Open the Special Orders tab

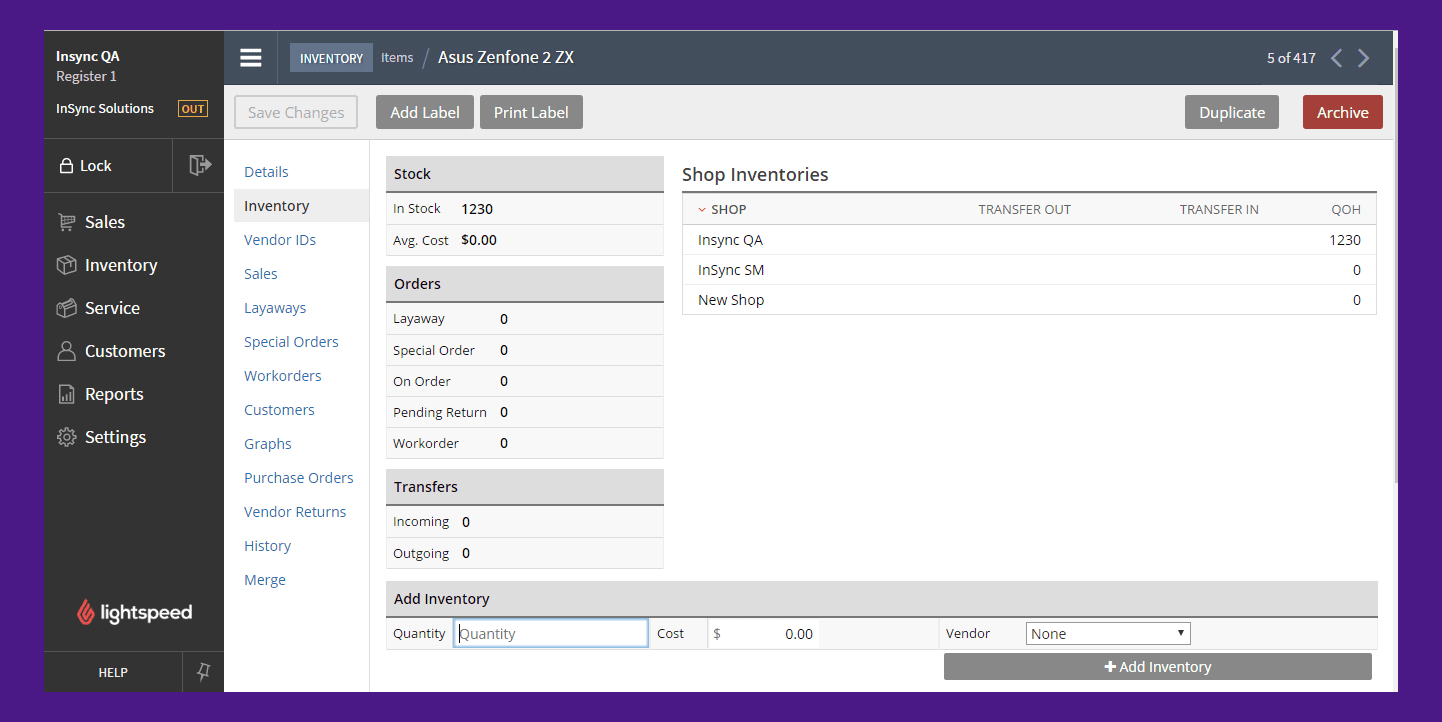coord(291,342)
